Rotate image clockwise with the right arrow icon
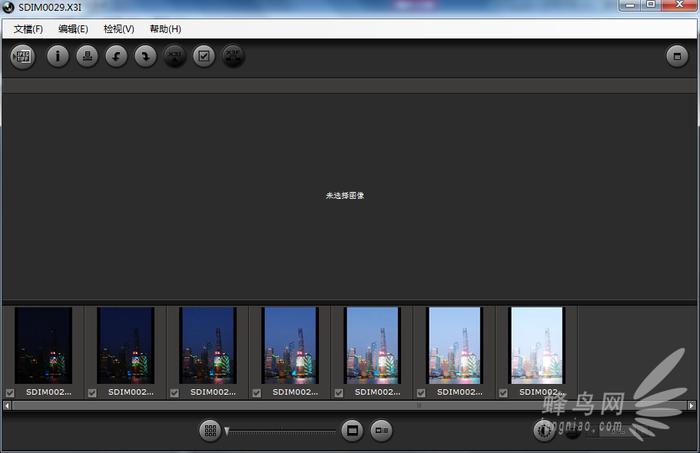Image resolution: width=700 pixels, height=453 pixels. pyautogui.click(x=146, y=56)
